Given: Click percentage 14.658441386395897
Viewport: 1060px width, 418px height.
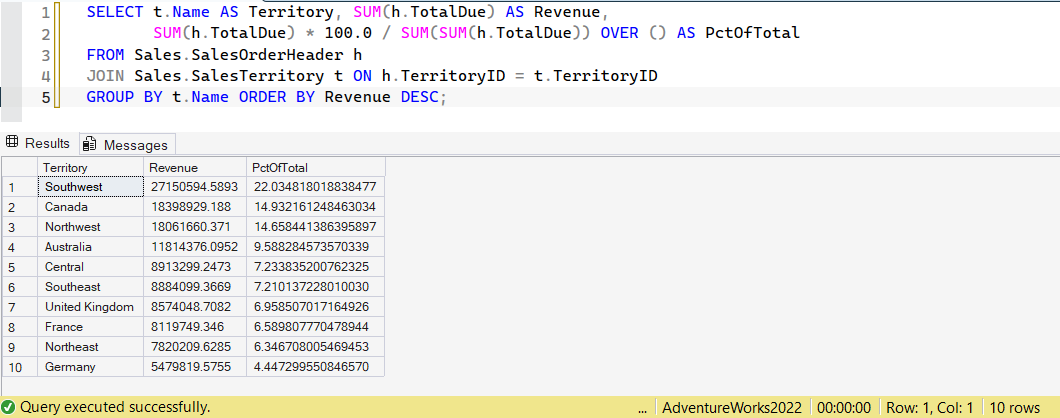Looking at the screenshot, I should pyautogui.click(x=316, y=227).
